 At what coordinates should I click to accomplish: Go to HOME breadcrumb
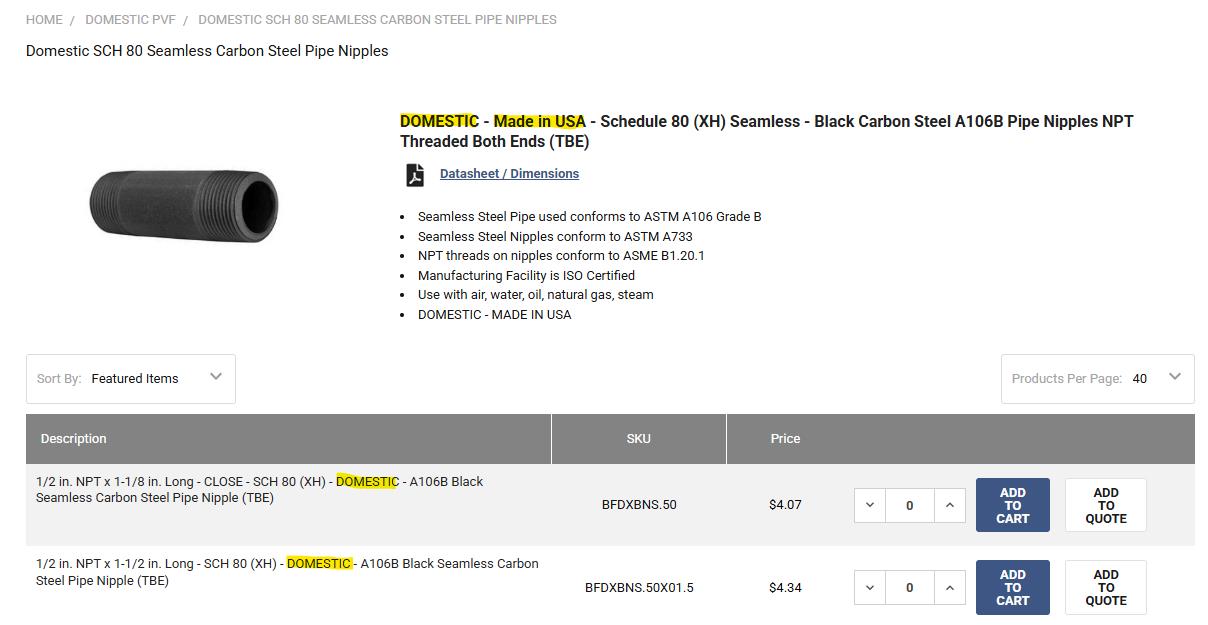coord(44,20)
